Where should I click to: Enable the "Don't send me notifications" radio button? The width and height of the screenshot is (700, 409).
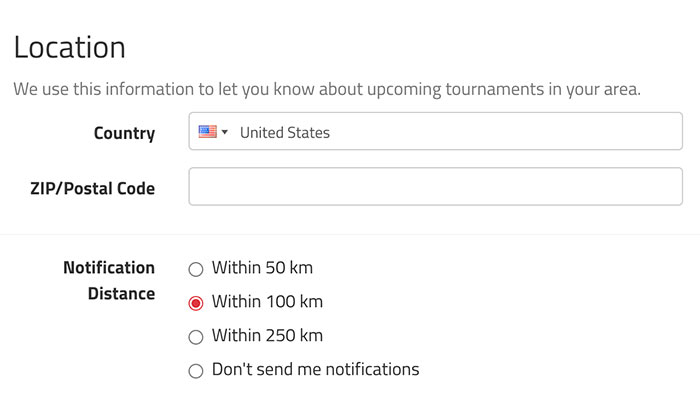[x=196, y=371]
